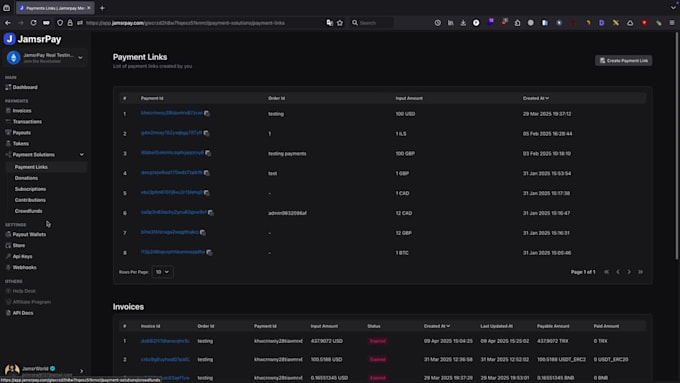Go to previous page of payment links

618,272
